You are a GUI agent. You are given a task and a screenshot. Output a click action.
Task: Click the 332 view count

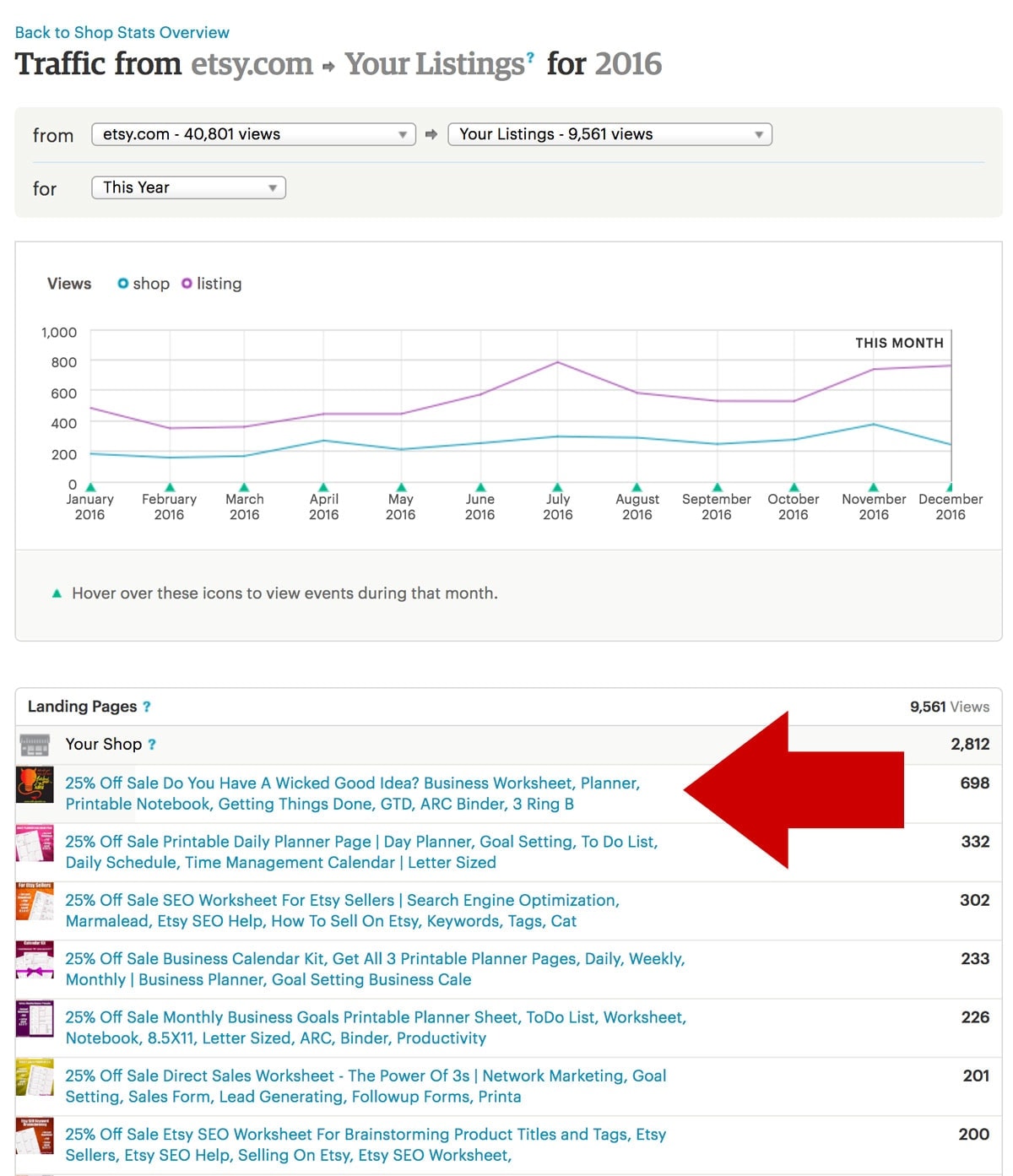point(976,842)
